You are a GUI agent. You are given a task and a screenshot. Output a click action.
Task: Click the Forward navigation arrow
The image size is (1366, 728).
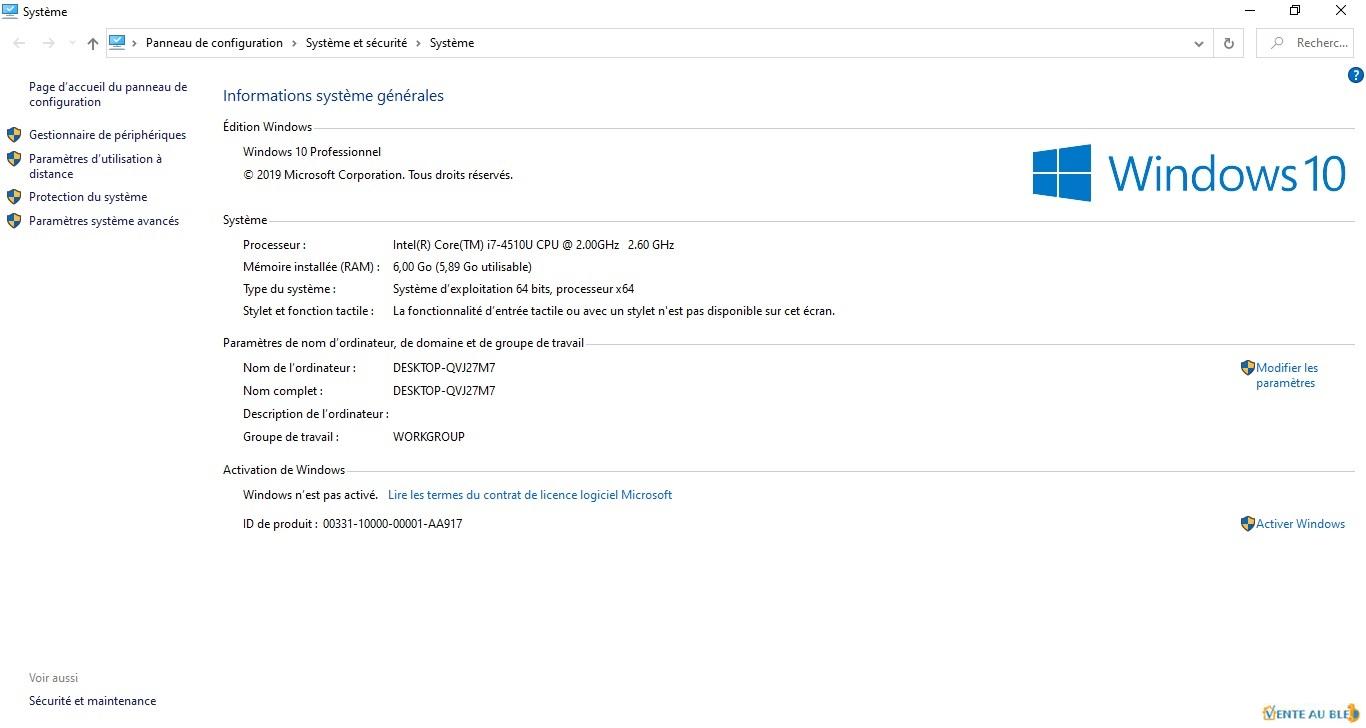[48, 43]
